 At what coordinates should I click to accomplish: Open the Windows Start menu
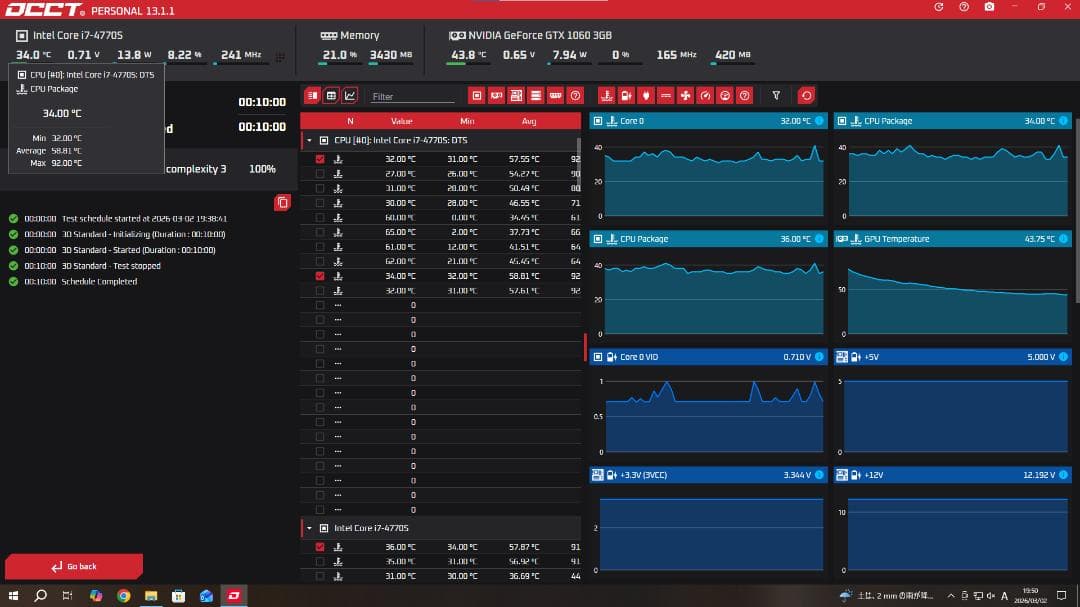coord(13,595)
